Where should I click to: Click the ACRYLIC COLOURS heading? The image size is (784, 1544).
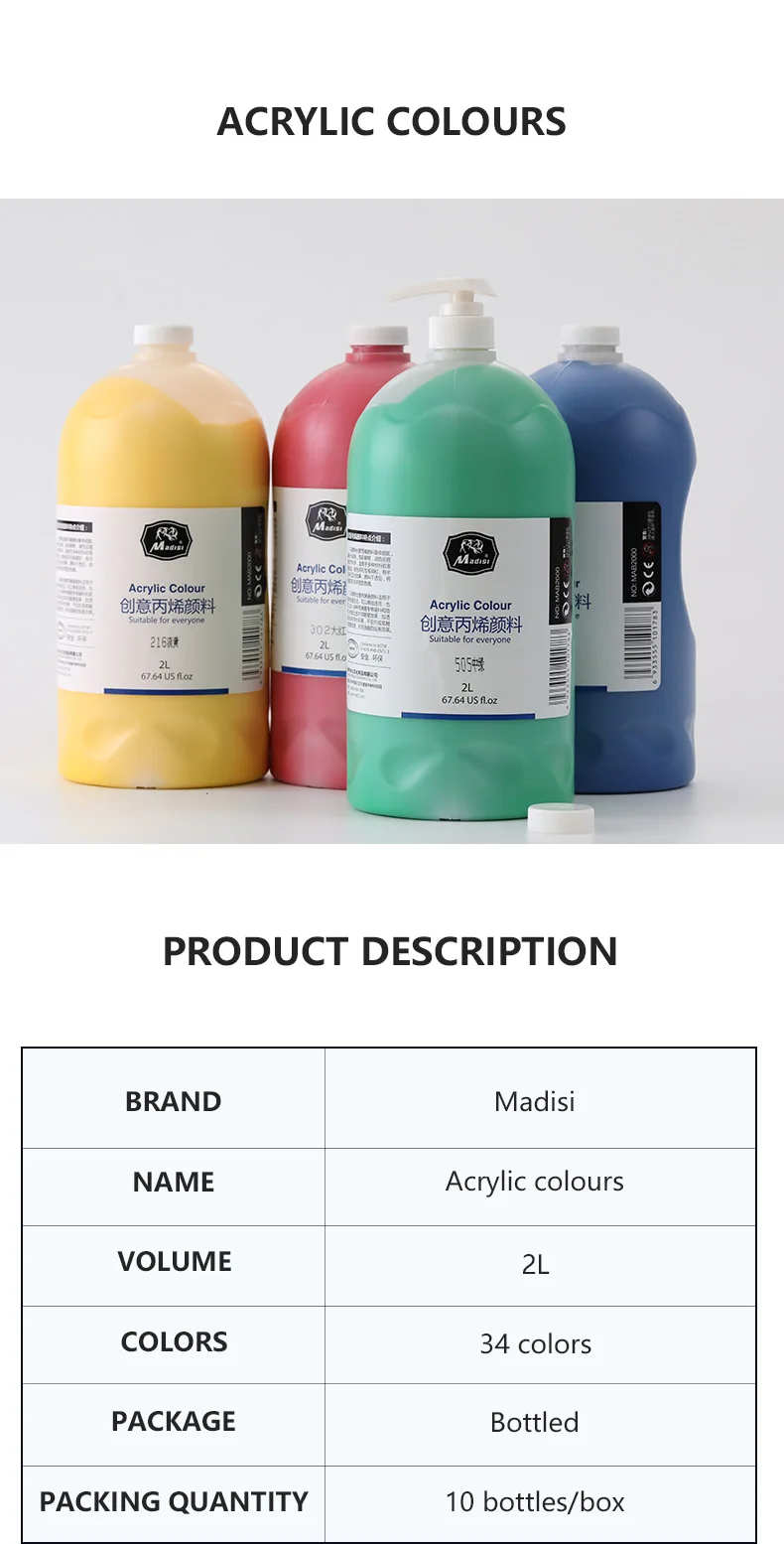[392, 122]
